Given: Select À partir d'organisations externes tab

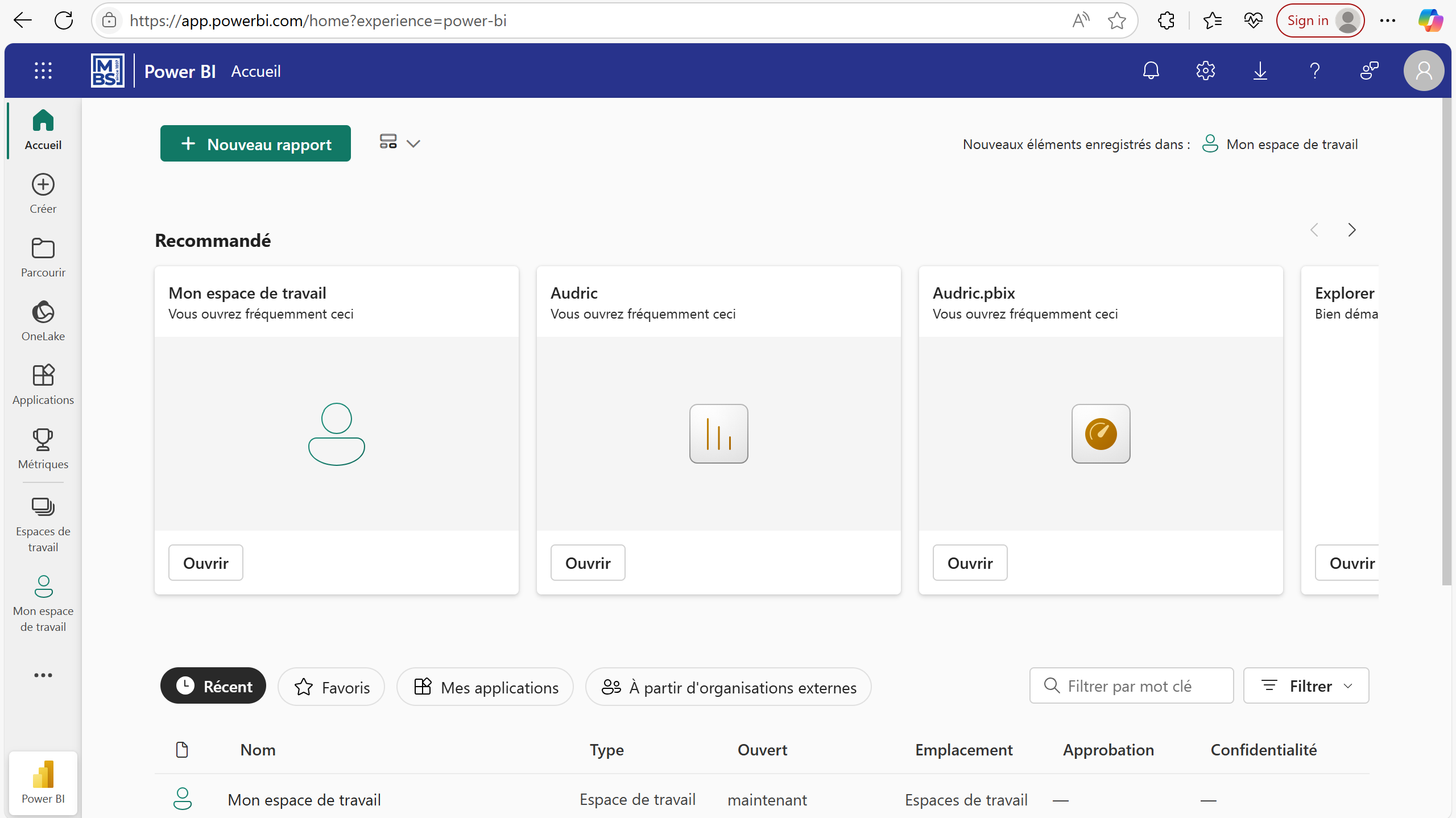Looking at the screenshot, I should tap(729, 687).
